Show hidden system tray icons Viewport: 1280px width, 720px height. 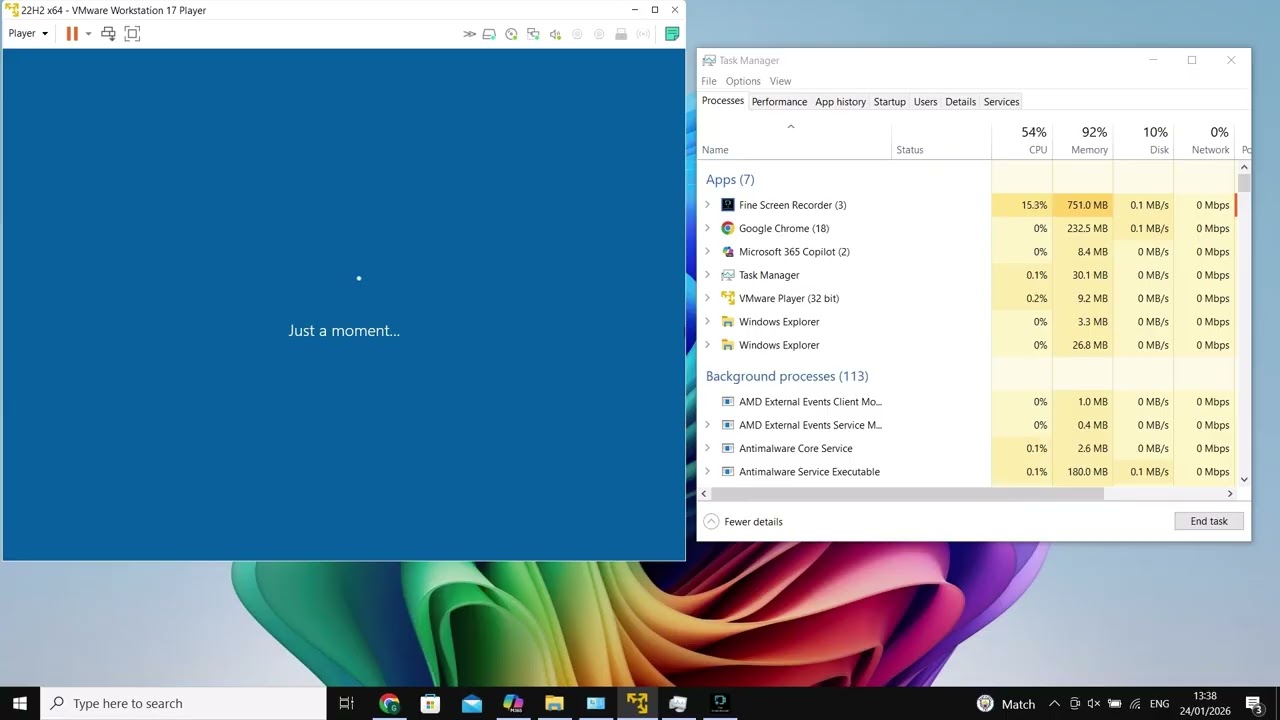coord(1054,704)
